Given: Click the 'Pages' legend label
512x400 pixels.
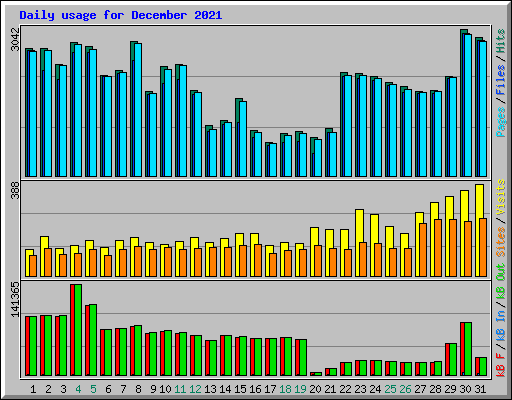Looking at the screenshot, I should point(501,122).
